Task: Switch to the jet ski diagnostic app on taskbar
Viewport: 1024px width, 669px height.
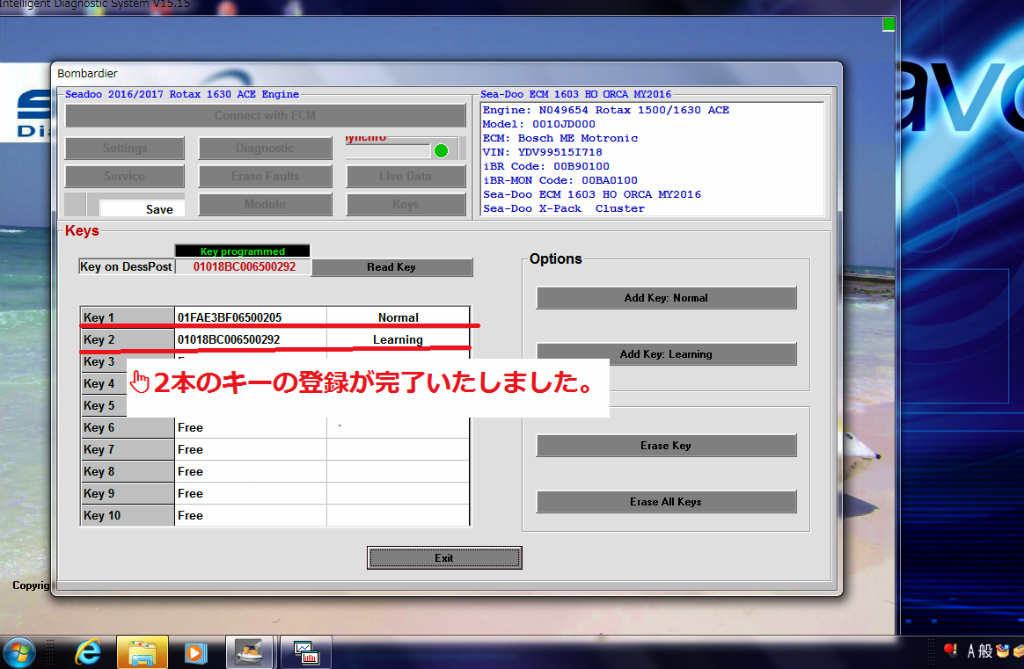Action: pyautogui.click(x=249, y=653)
